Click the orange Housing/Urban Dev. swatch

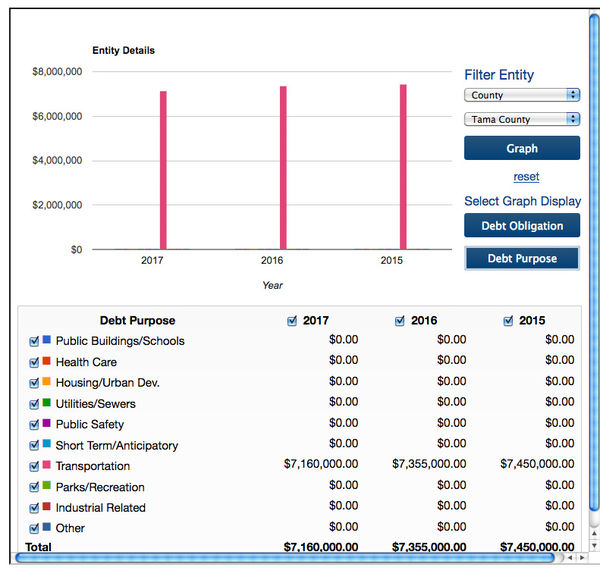click(x=47, y=382)
